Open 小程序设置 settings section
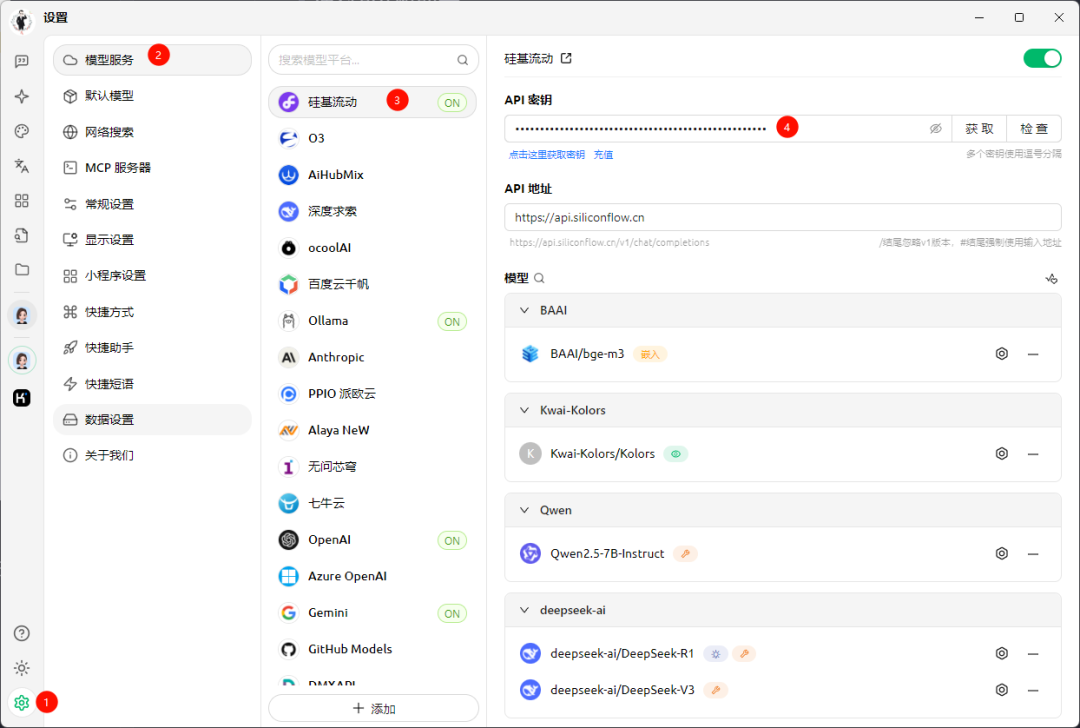 [152, 275]
